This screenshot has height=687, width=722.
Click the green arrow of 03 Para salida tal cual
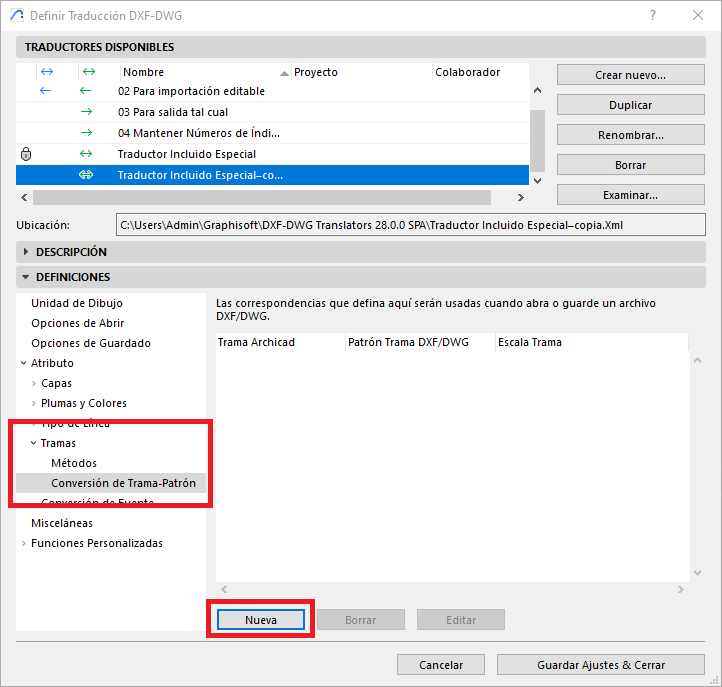pyautogui.click(x=86, y=112)
